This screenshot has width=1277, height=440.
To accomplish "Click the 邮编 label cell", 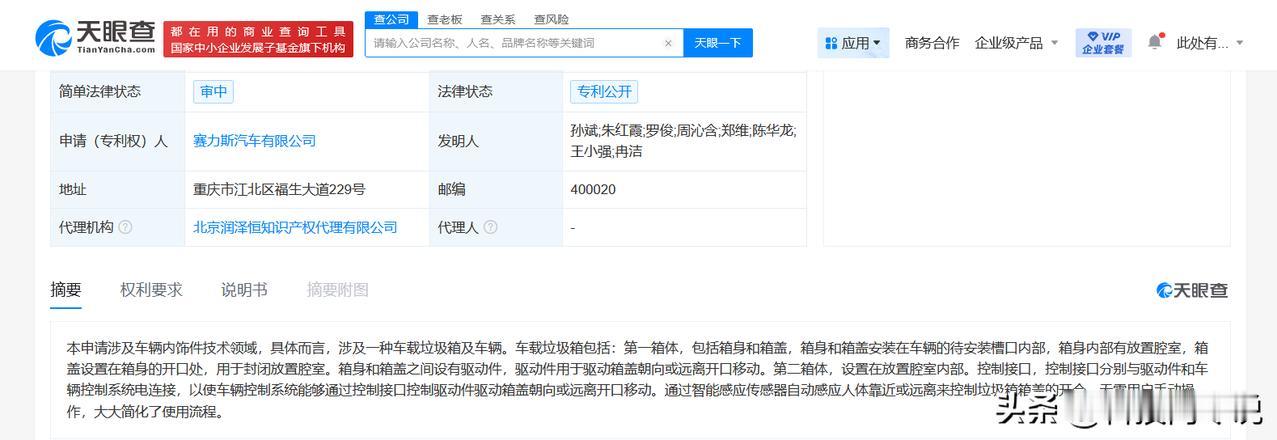I will (496, 189).
